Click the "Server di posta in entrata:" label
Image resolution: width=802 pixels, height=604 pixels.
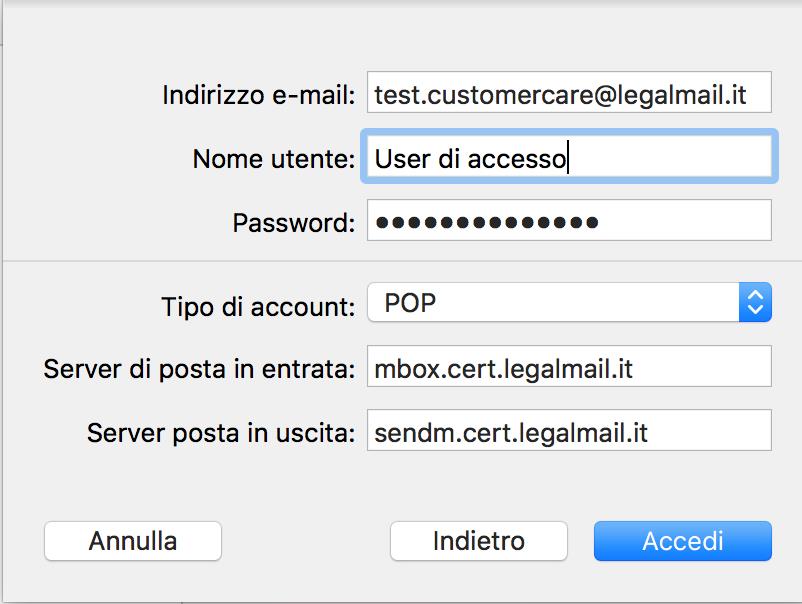click(199, 369)
